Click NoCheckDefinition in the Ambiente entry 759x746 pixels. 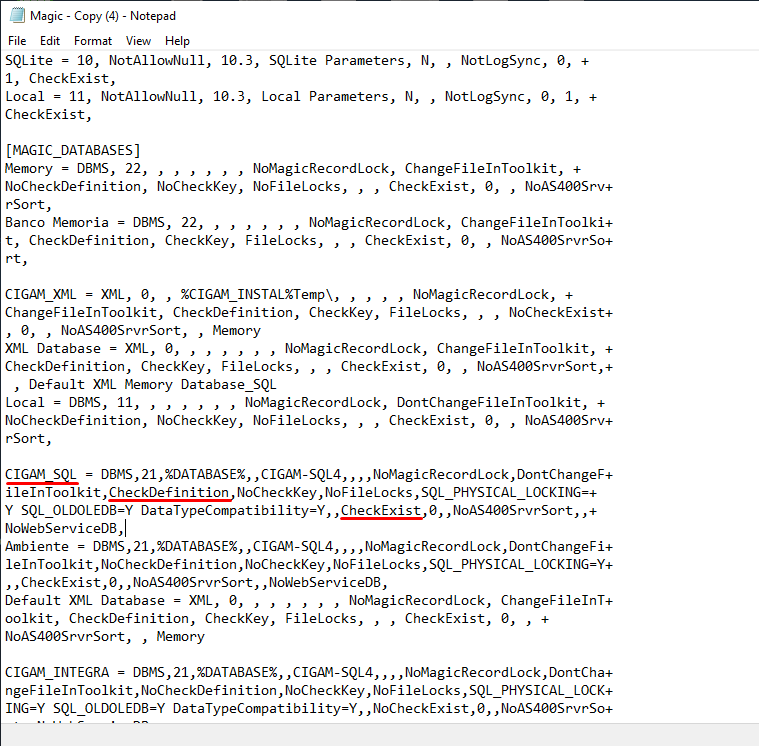point(169,564)
